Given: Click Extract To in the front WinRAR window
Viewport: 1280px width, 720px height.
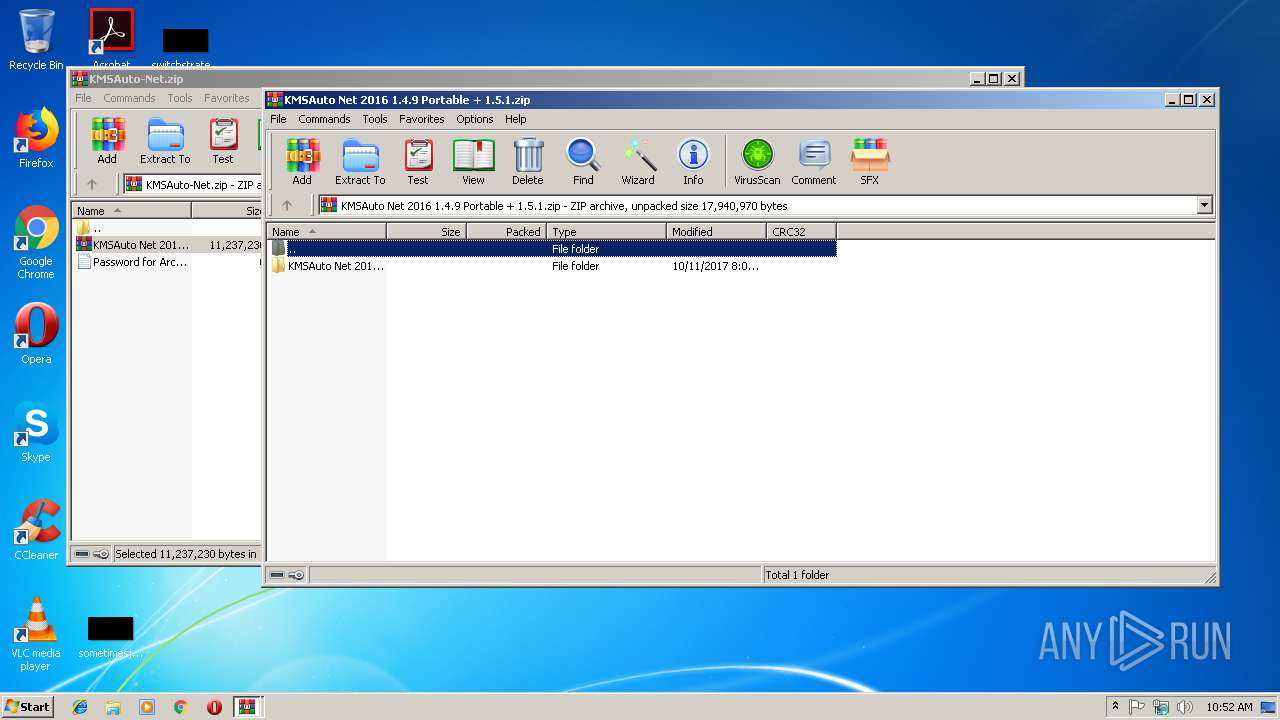Looking at the screenshot, I should click(x=360, y=162).
